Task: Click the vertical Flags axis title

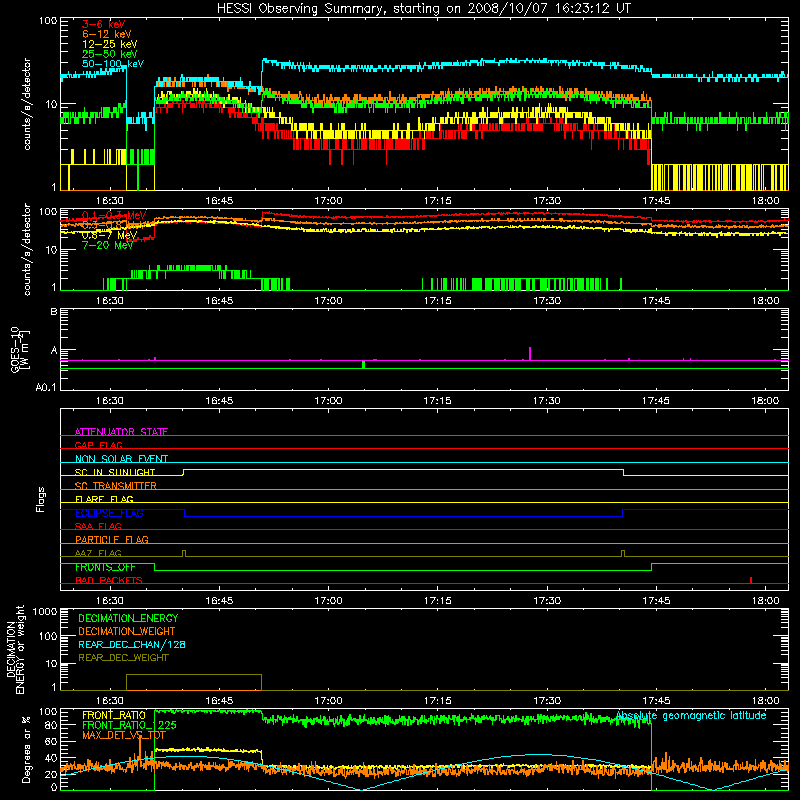Action: pyautogui.click(x=41, y=499)
